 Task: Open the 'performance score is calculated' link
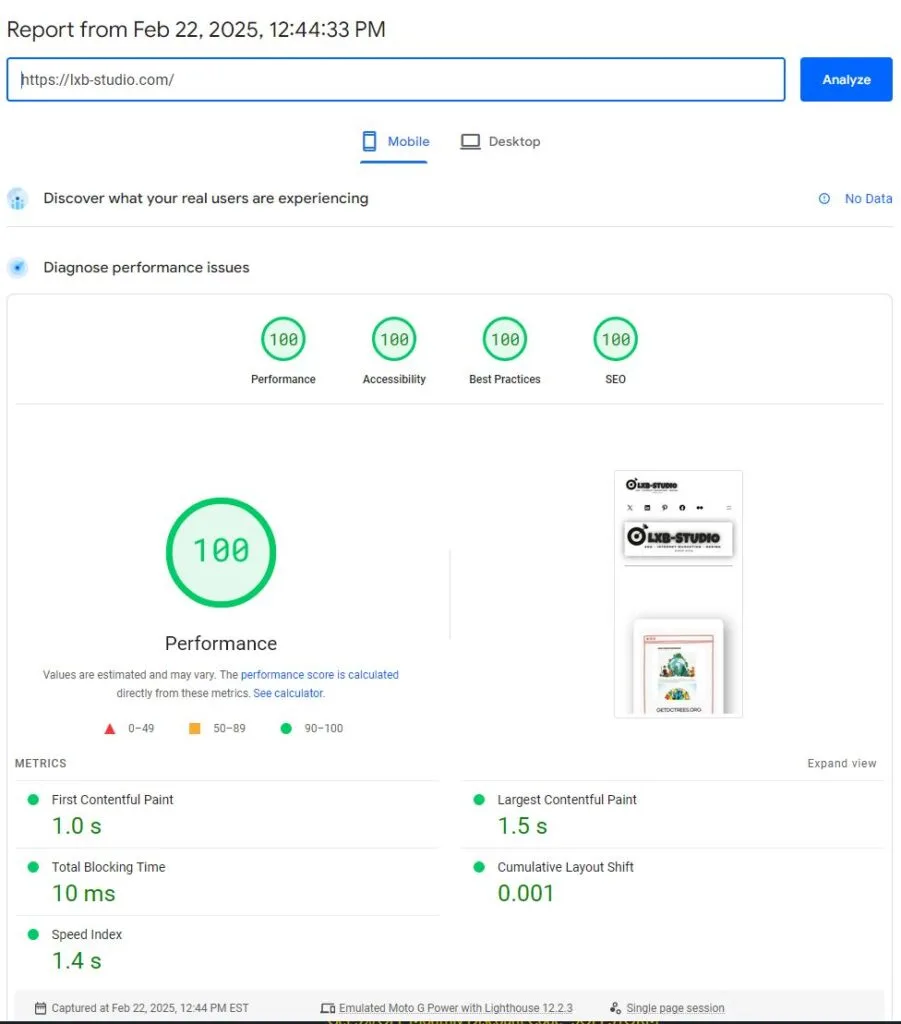pos(319,675)
